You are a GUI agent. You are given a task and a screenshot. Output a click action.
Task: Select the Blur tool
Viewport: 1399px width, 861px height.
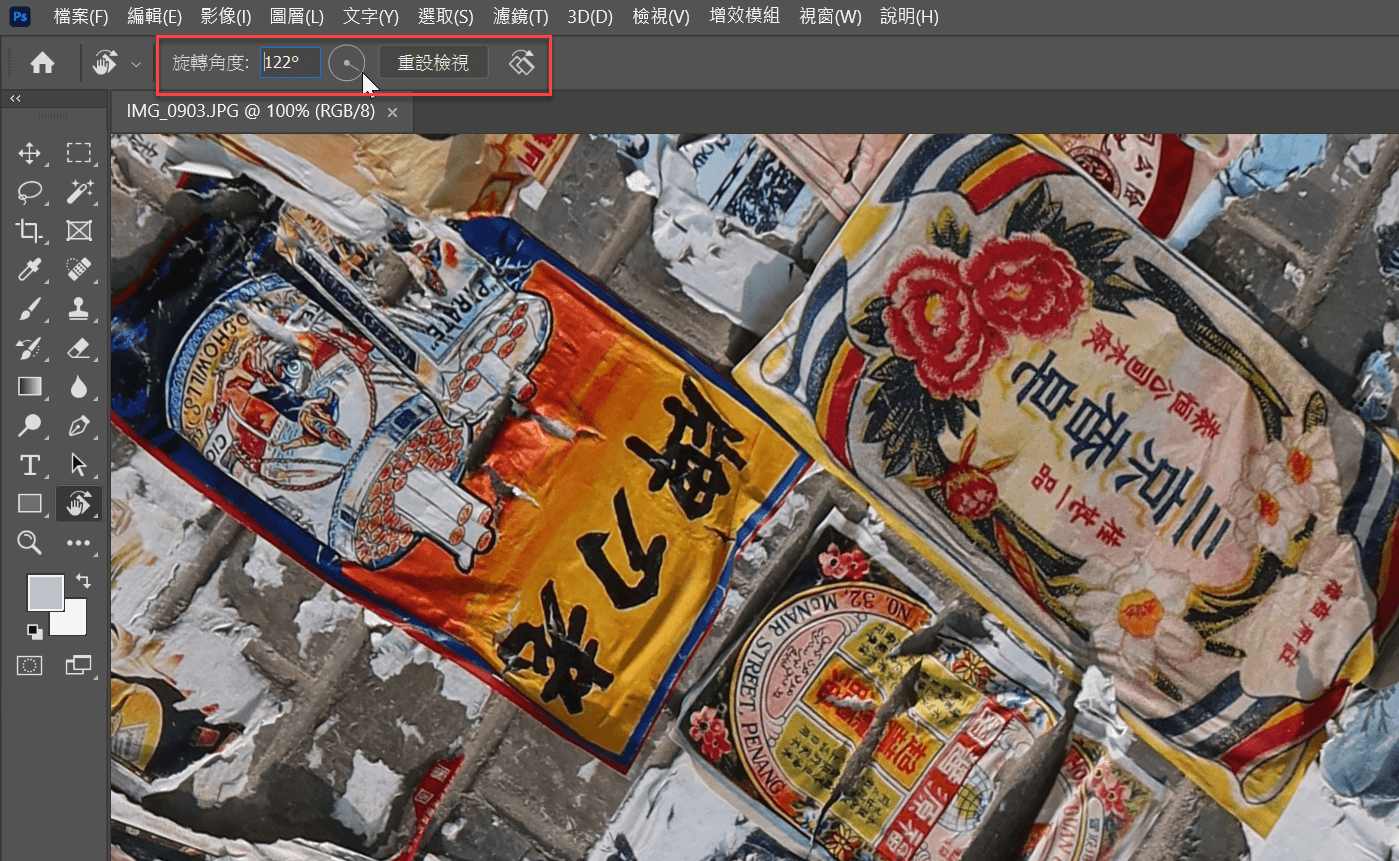pyautogui.click(x=79, y=387)
